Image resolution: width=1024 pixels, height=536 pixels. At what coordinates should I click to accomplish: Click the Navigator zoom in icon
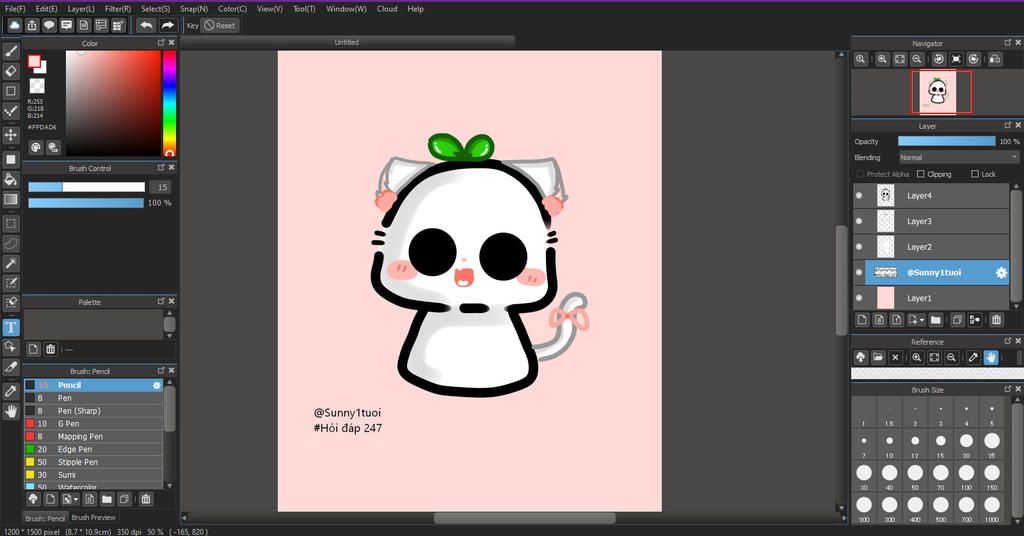coord(882,59)
